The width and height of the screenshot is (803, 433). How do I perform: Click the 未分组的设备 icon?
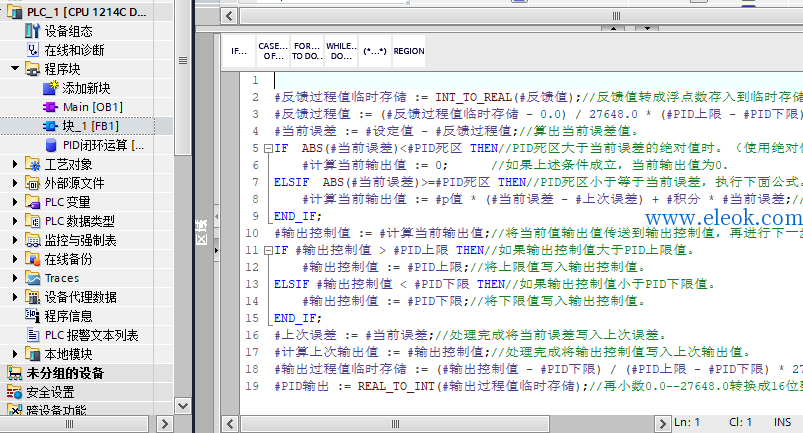(x=14, y=373)
